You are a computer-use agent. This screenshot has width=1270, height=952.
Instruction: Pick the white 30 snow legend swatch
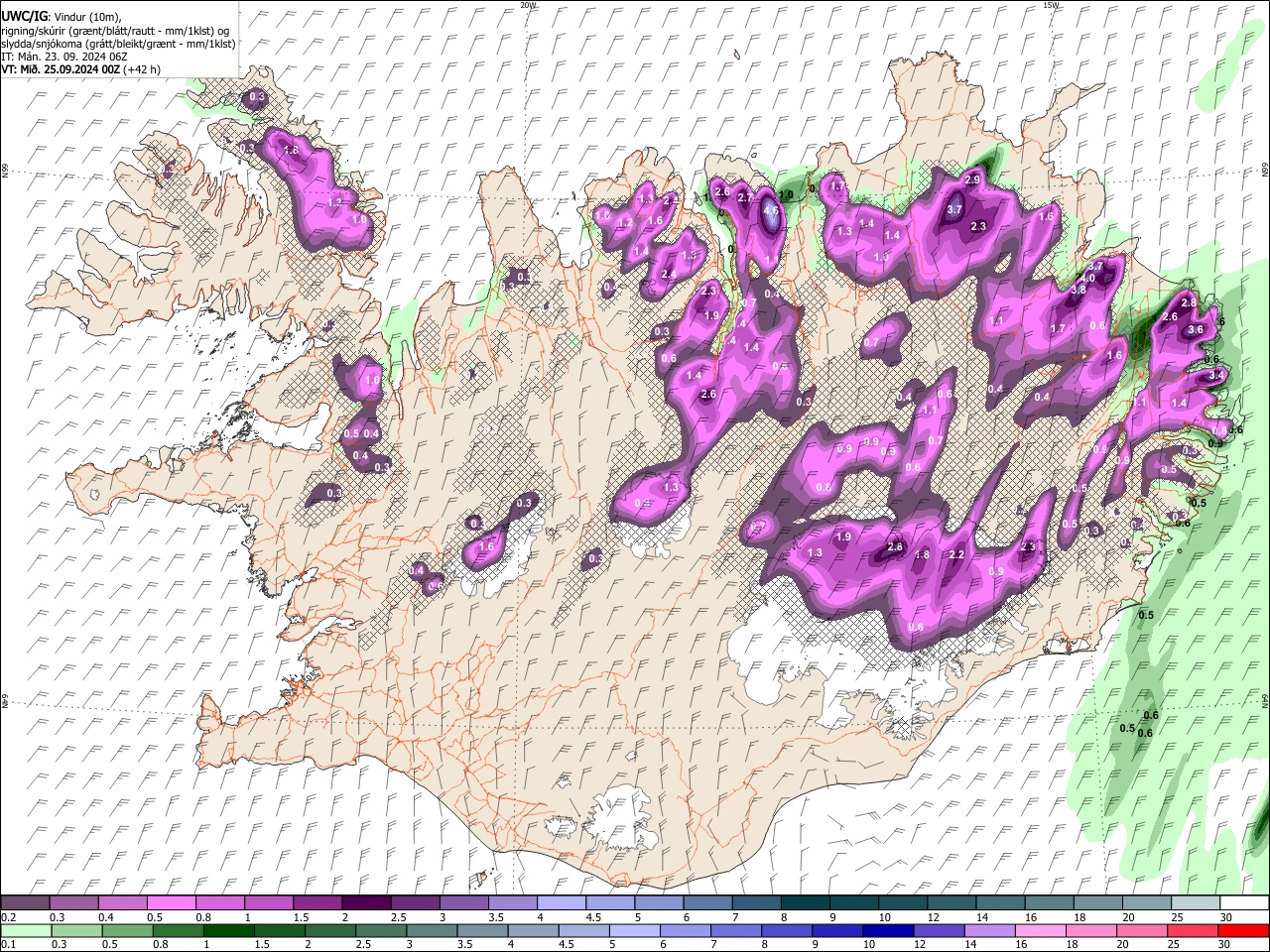(1243, 903)
